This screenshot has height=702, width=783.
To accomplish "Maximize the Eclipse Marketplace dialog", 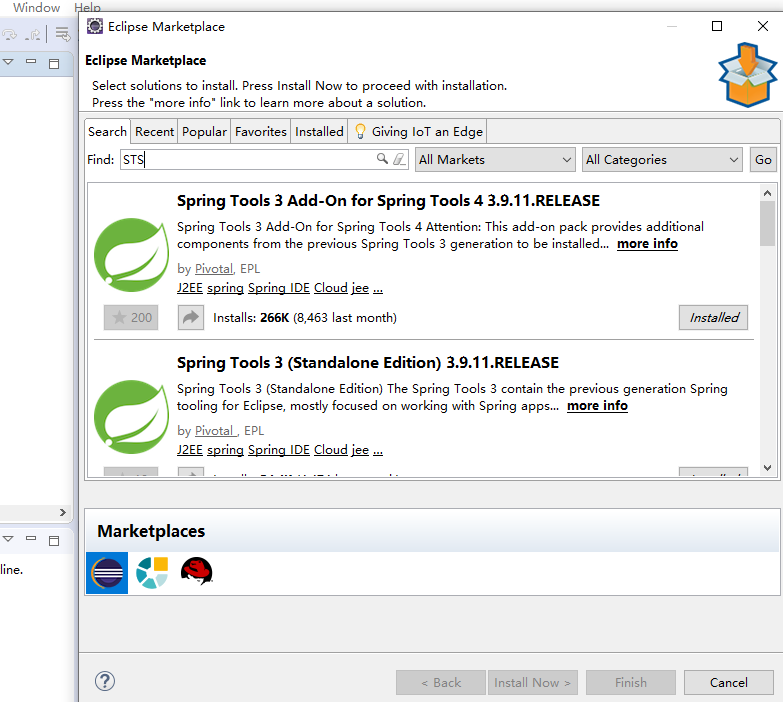I will coord(717,26).
